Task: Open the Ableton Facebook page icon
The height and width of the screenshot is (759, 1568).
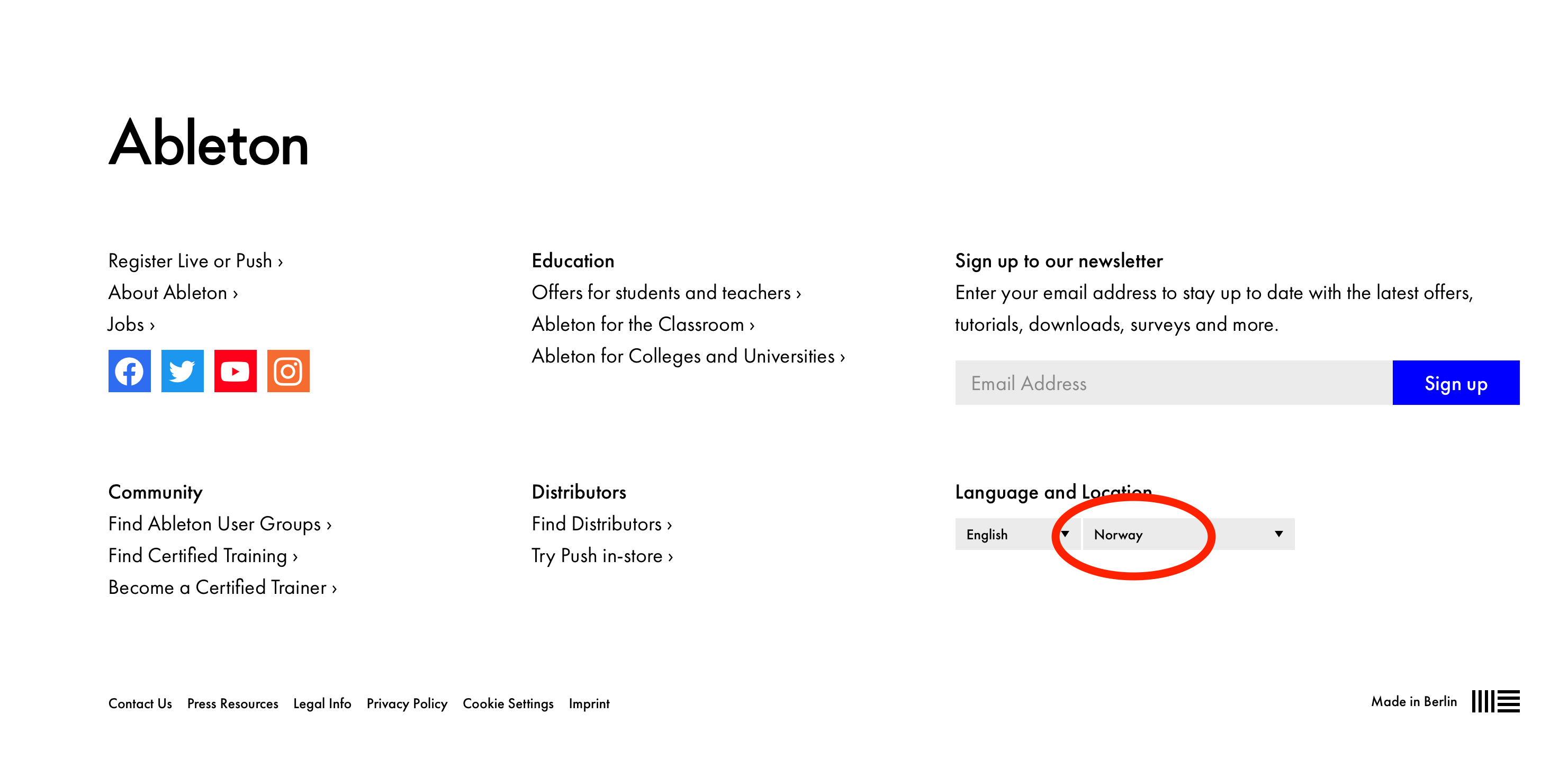Action: 129,371
